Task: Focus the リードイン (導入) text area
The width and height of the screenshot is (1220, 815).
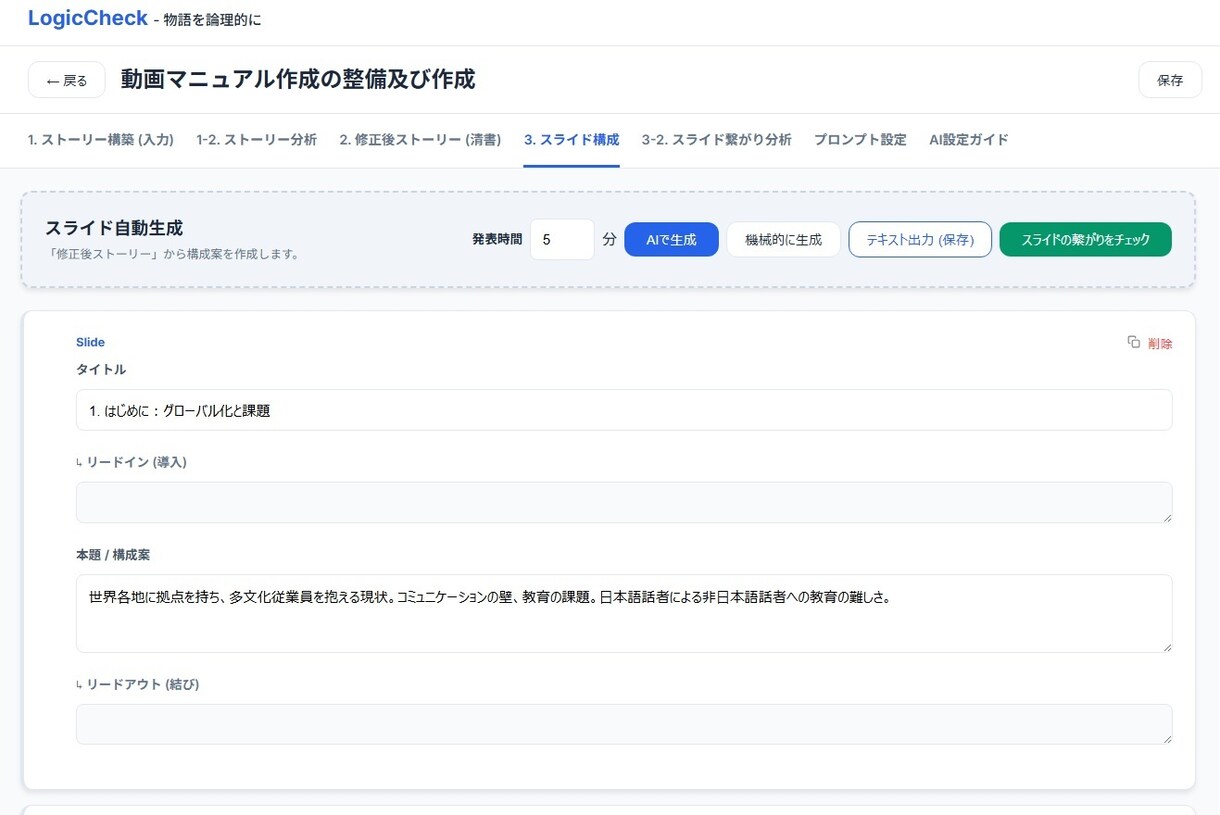Action: pos(624,502)
